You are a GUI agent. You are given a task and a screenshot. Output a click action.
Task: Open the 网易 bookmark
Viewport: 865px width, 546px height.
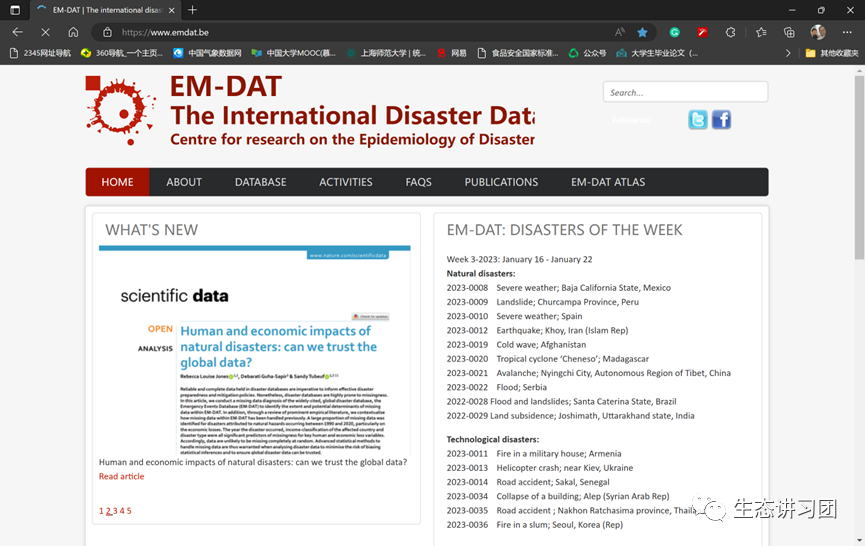[452, 53]
